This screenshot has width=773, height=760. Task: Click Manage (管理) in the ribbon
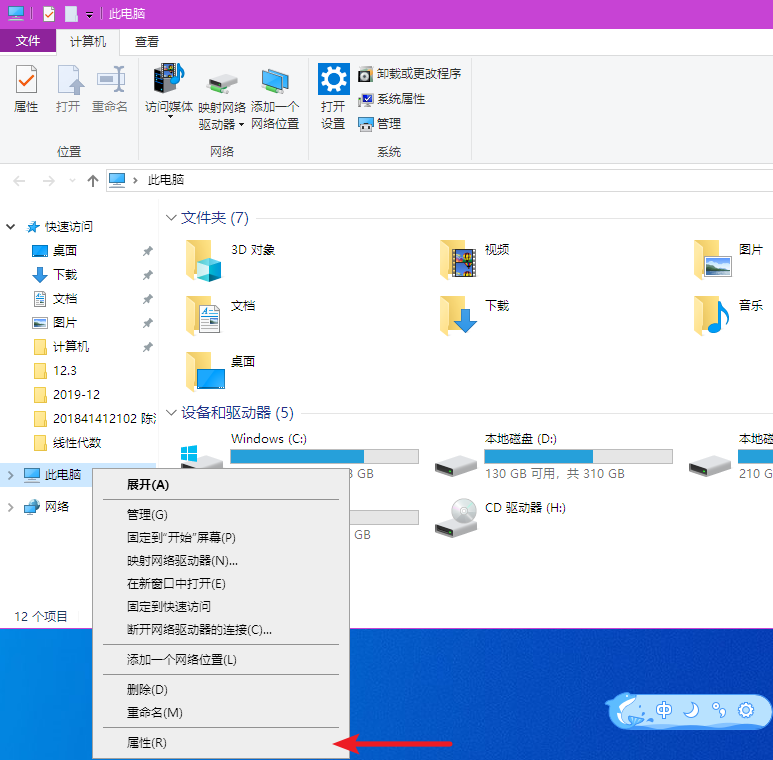coord(379,124)
